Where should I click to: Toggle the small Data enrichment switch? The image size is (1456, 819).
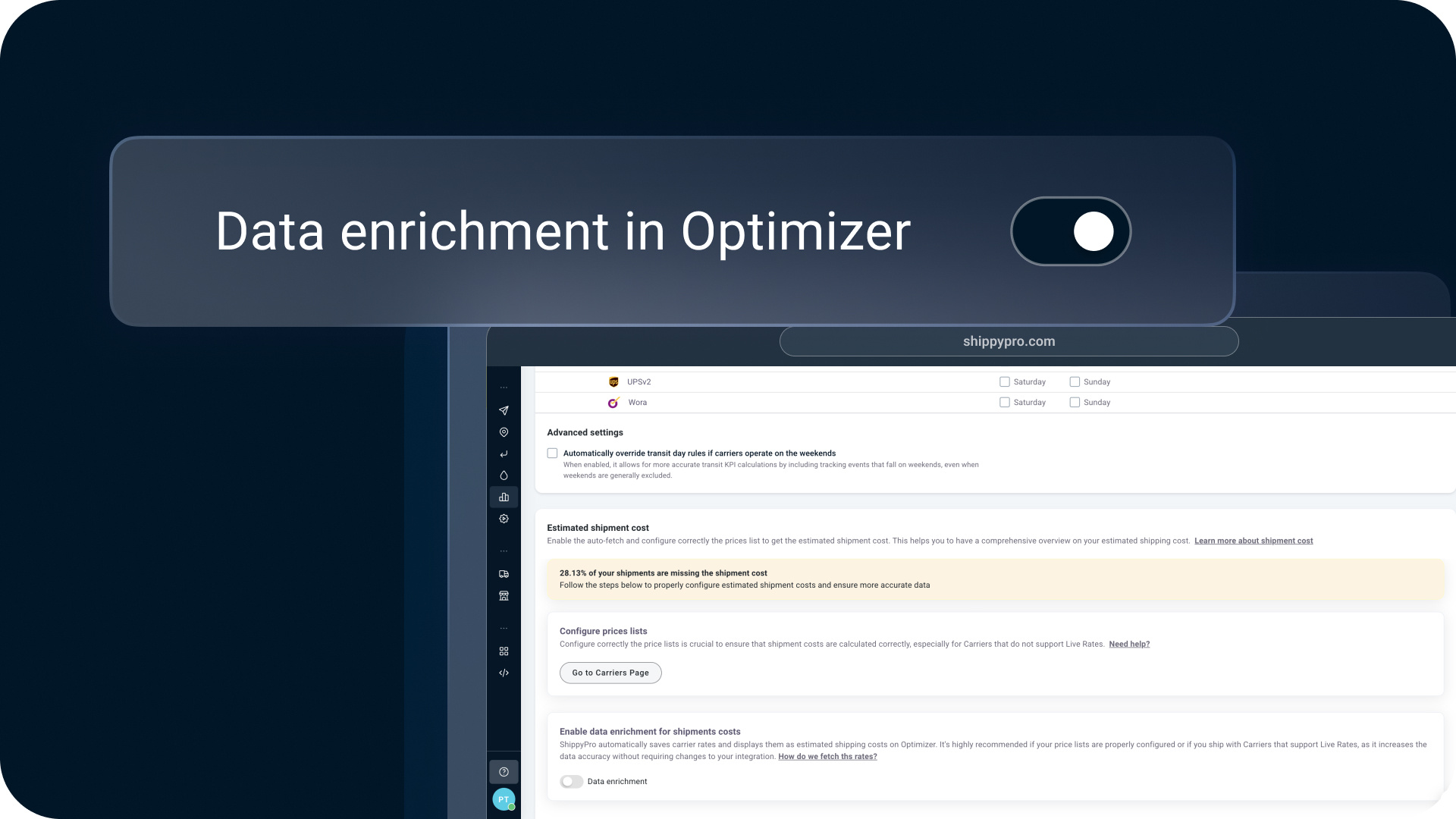[x=571, y=782]
